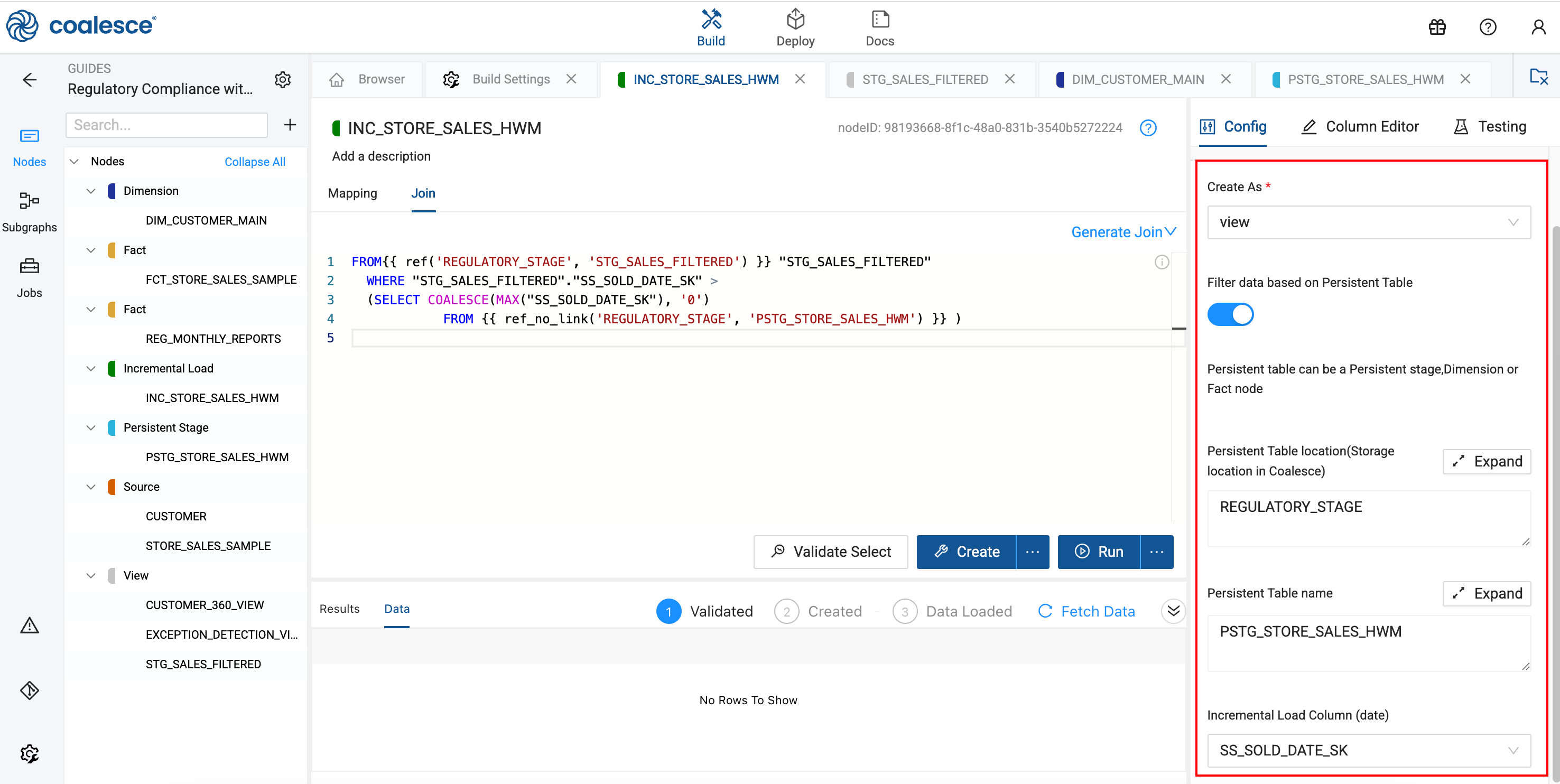1560x784 pixels.
Task: Open Generate Join dropdown
Action: coord(1123,232)
